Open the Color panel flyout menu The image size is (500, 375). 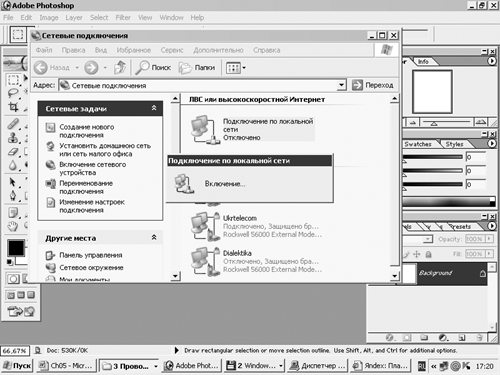coord(492,144)
